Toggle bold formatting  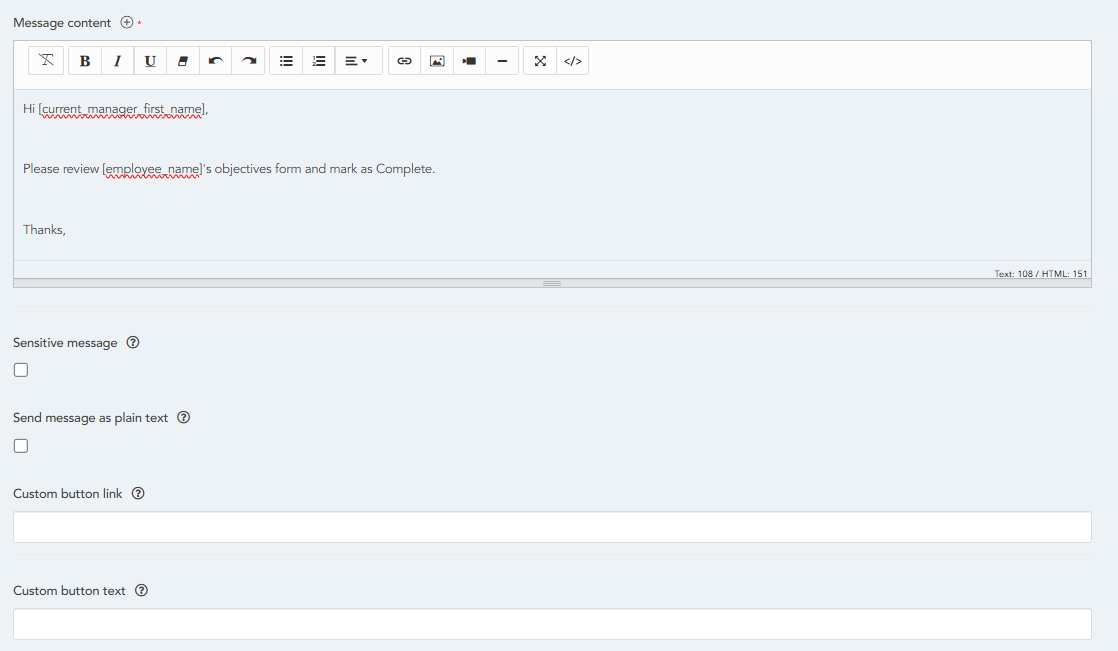85,61
